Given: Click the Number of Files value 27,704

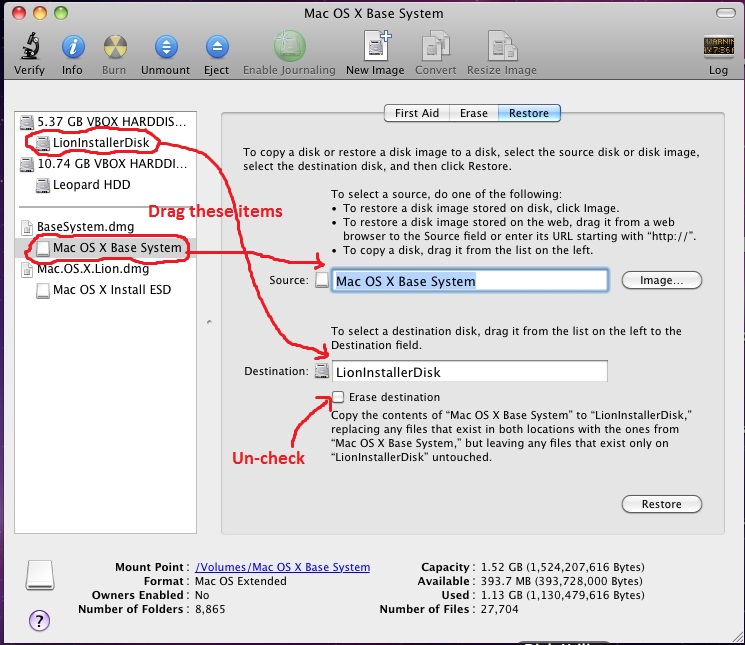Looking at the screenshot, I should [x=499, y=609].
